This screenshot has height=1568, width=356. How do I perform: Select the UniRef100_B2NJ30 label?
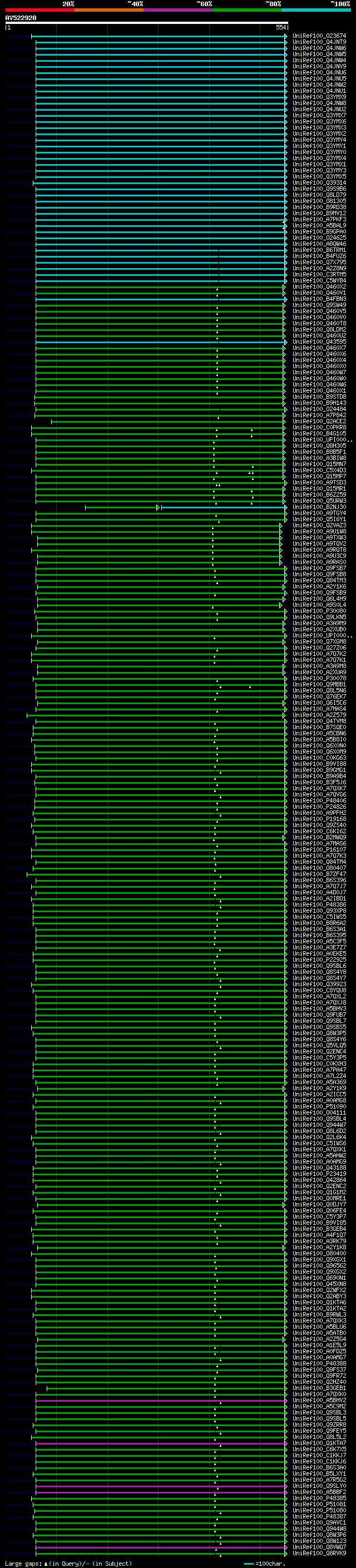click(319, 507)
